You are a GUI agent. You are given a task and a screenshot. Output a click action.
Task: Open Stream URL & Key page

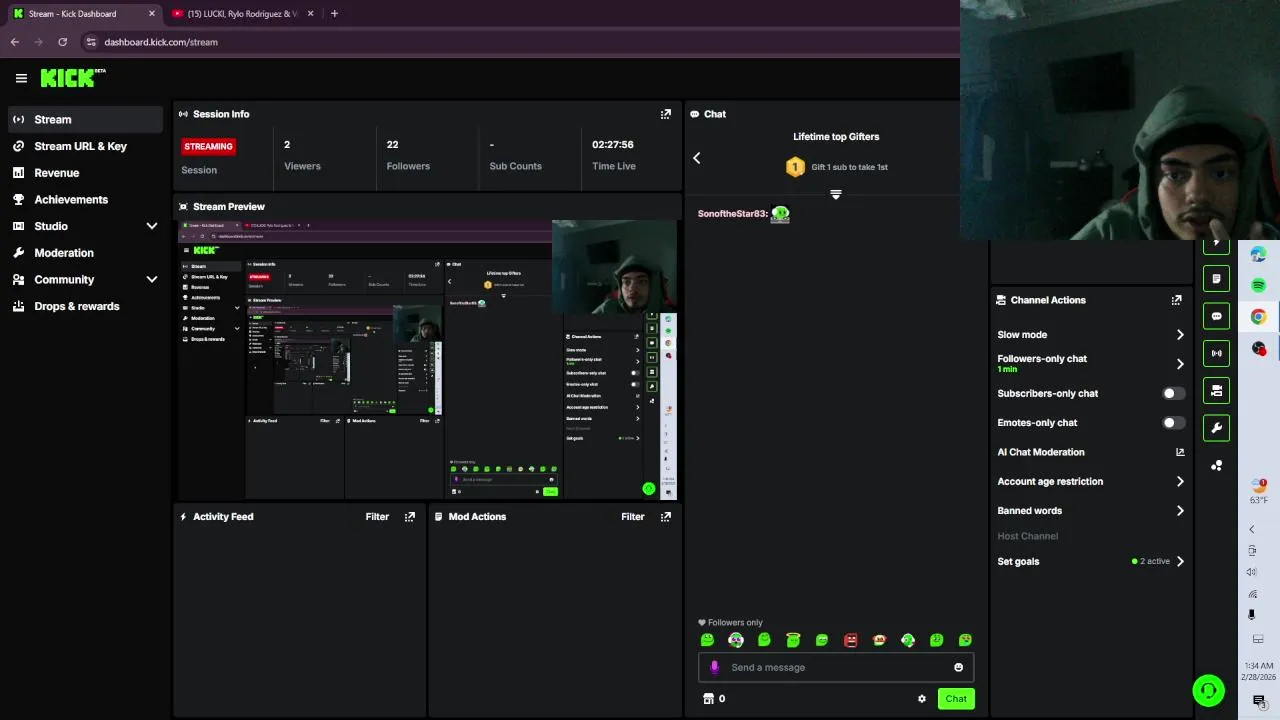pos(85,146)
